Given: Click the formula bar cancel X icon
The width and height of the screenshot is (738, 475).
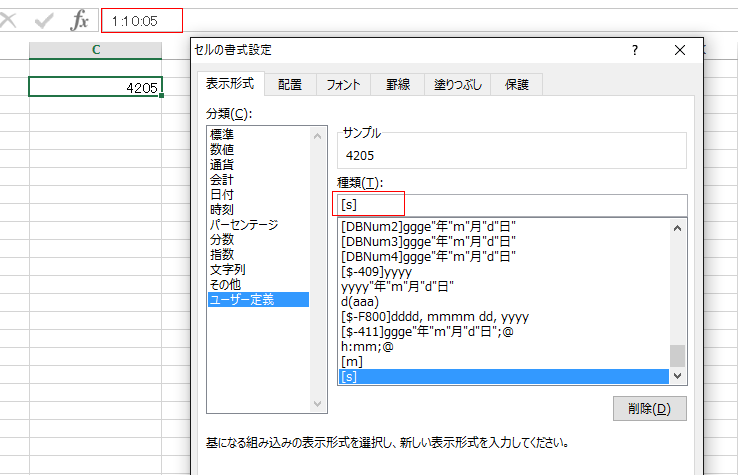Looking at the screenshot, I should (7, 21).
